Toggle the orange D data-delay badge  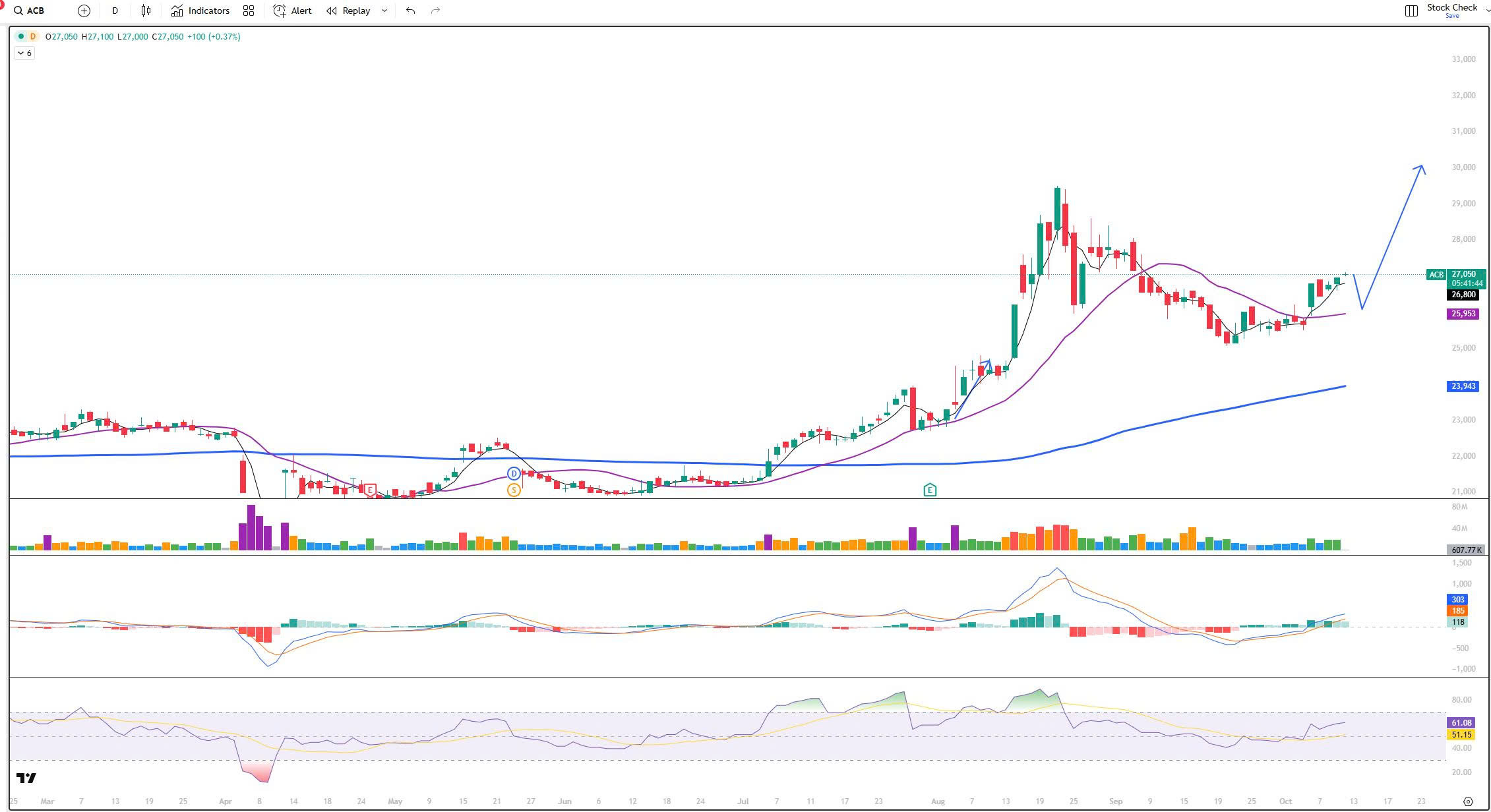[x=33, y=36]
